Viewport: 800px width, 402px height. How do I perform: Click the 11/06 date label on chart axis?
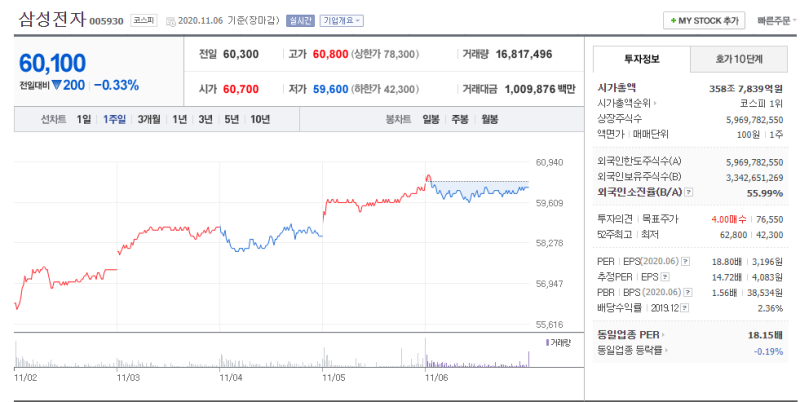437,378
